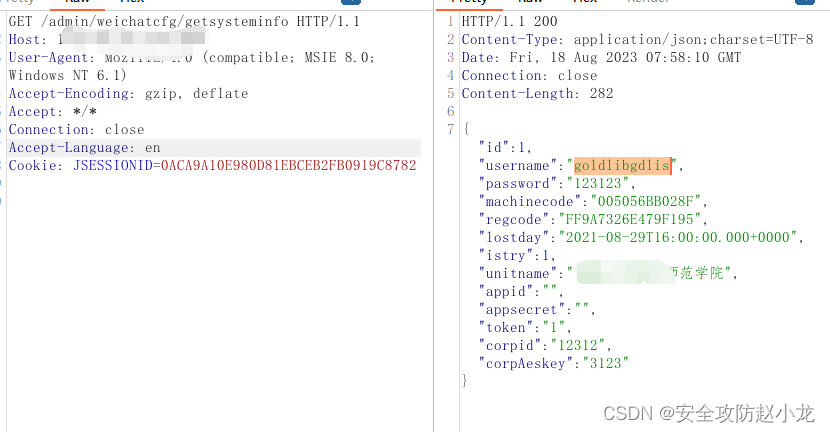Select the lostday value 2021-08-29T16:00:00.000+0000
Viewport: 830px width, 432px height.
click(x=678, y=238)
